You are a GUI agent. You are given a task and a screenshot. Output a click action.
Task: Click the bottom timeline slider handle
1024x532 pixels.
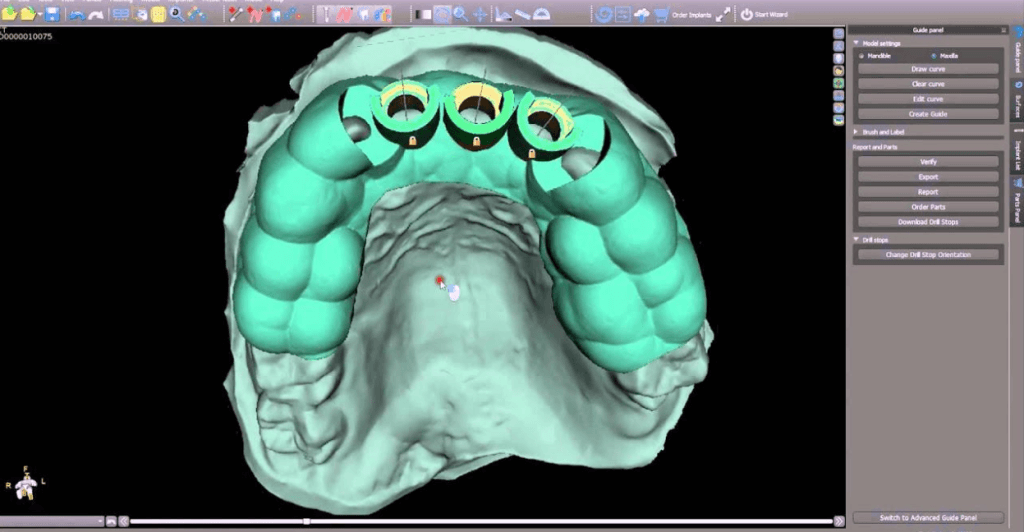click(306, 521)
